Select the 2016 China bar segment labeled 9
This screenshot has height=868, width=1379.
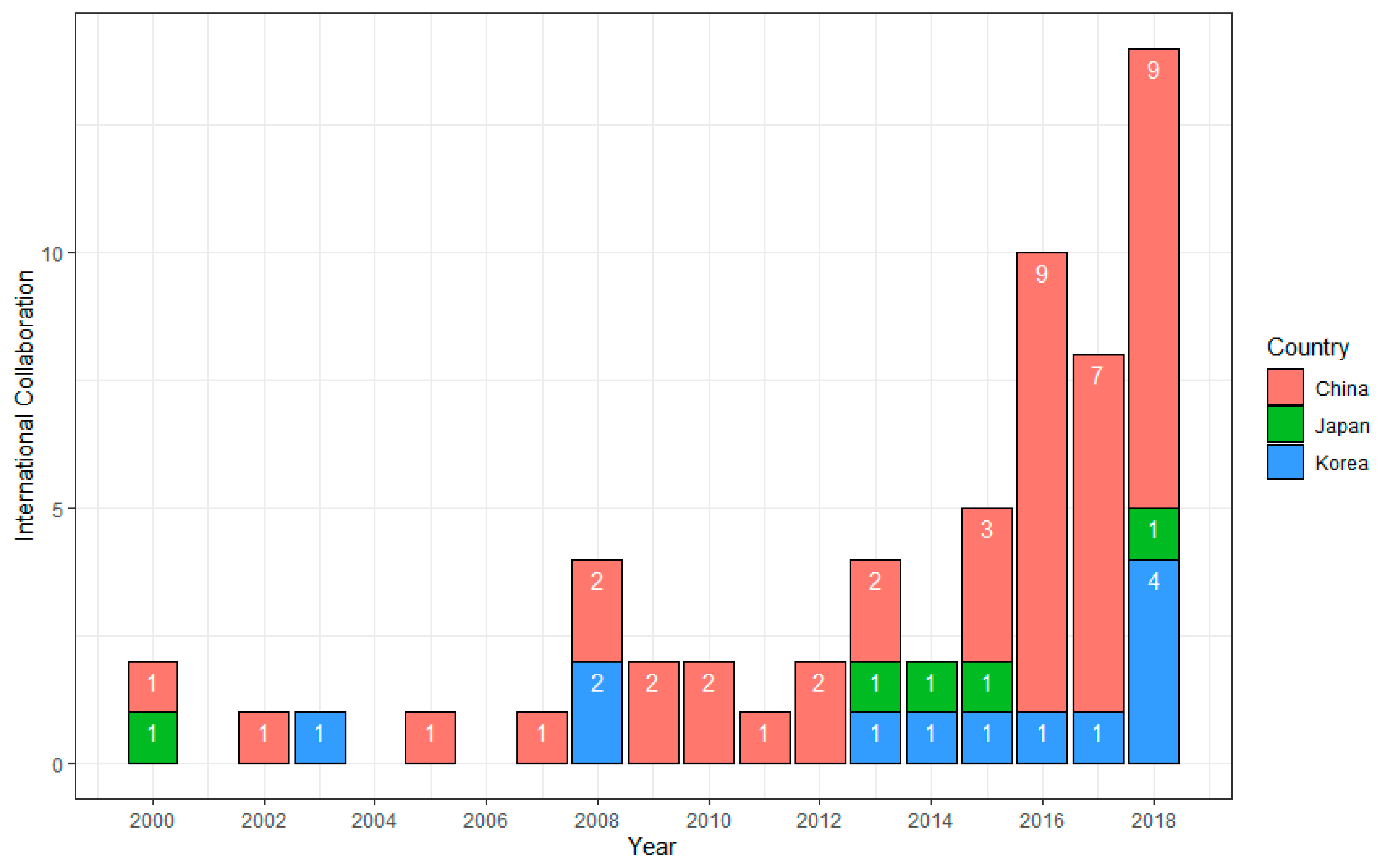[x=1042, y=482]
